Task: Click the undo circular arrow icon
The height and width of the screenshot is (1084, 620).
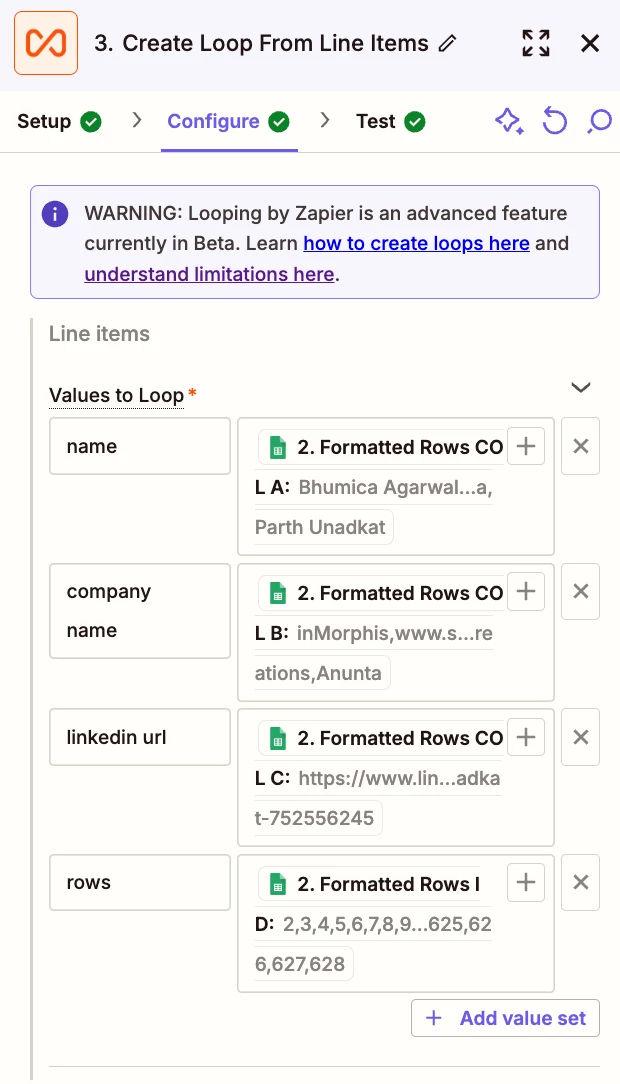Action: tap(554, 122)
